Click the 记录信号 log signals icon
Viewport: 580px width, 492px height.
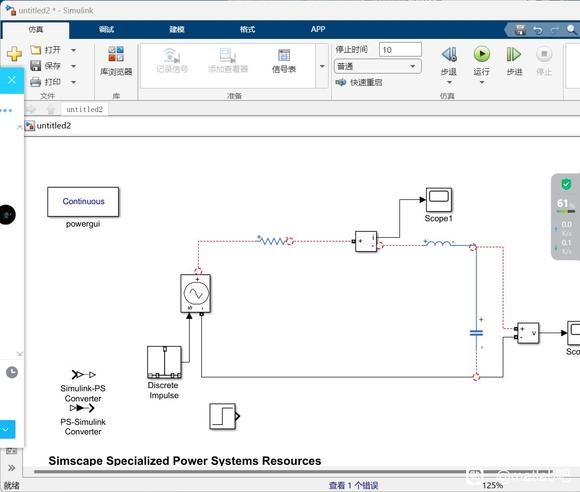pos(172,60)
